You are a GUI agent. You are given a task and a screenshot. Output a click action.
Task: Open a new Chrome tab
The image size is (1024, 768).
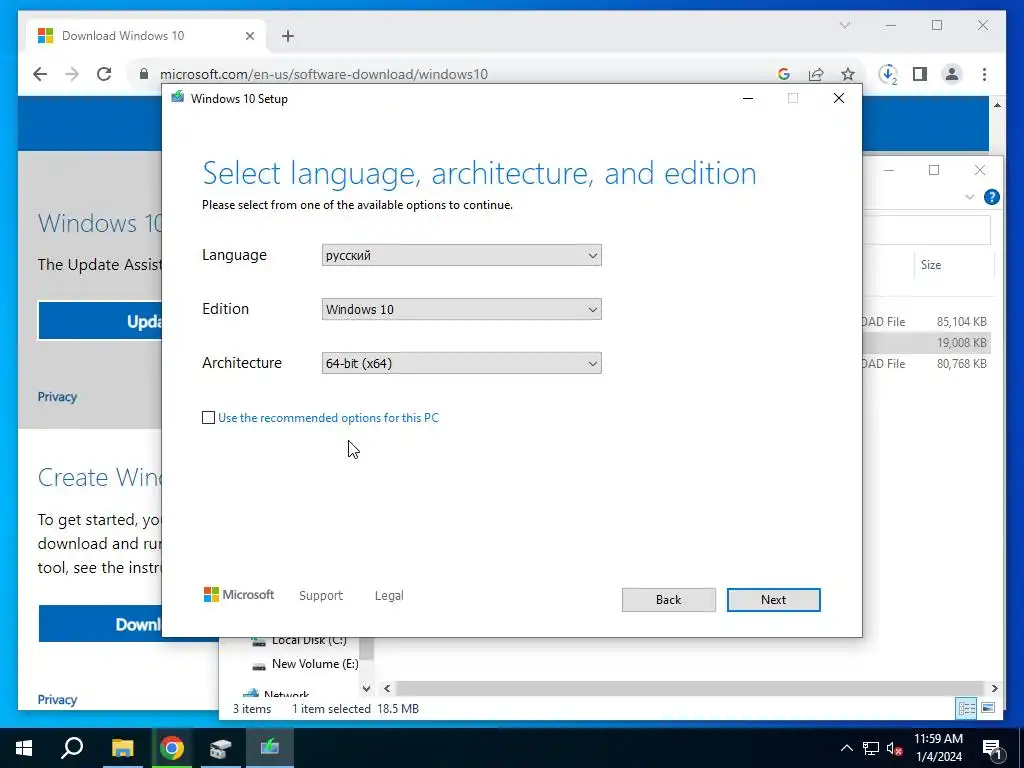(288, 36)
